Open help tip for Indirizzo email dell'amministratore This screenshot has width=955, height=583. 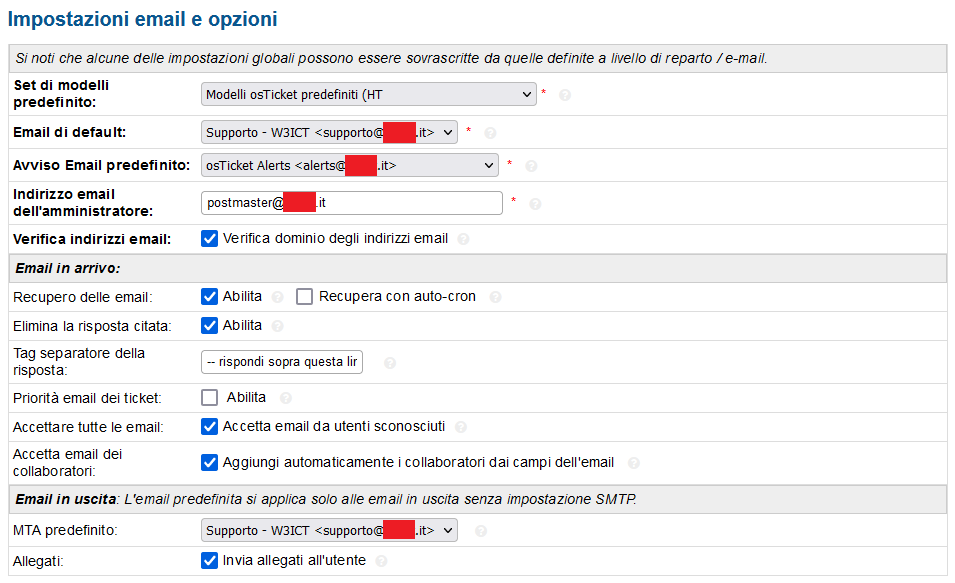pos(535,204)
